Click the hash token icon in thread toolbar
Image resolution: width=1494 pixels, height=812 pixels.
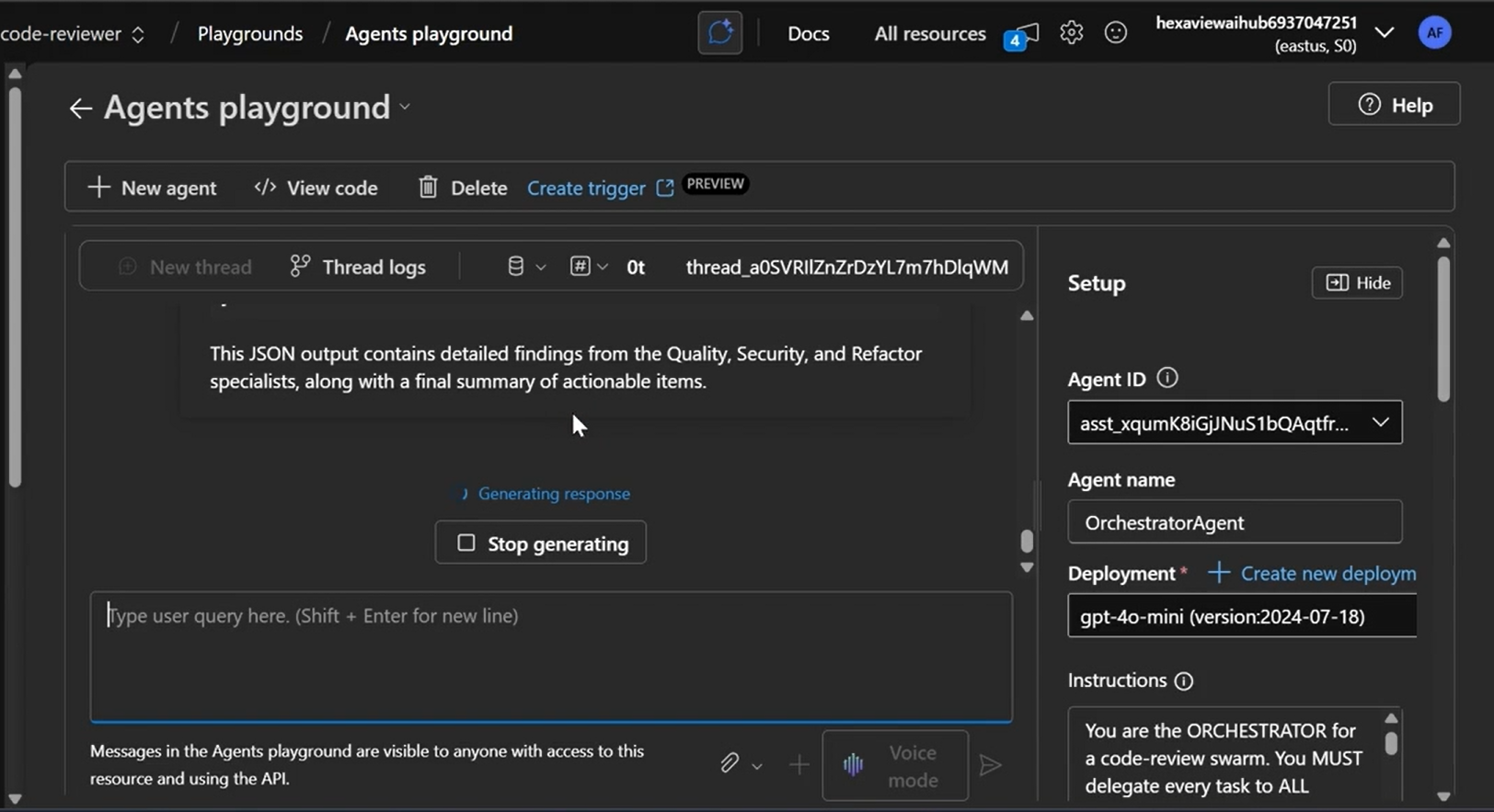(580, 267)
